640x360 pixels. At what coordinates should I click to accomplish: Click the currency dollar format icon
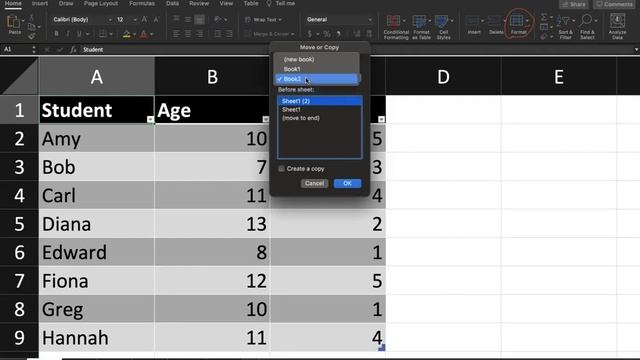(309, 34)
